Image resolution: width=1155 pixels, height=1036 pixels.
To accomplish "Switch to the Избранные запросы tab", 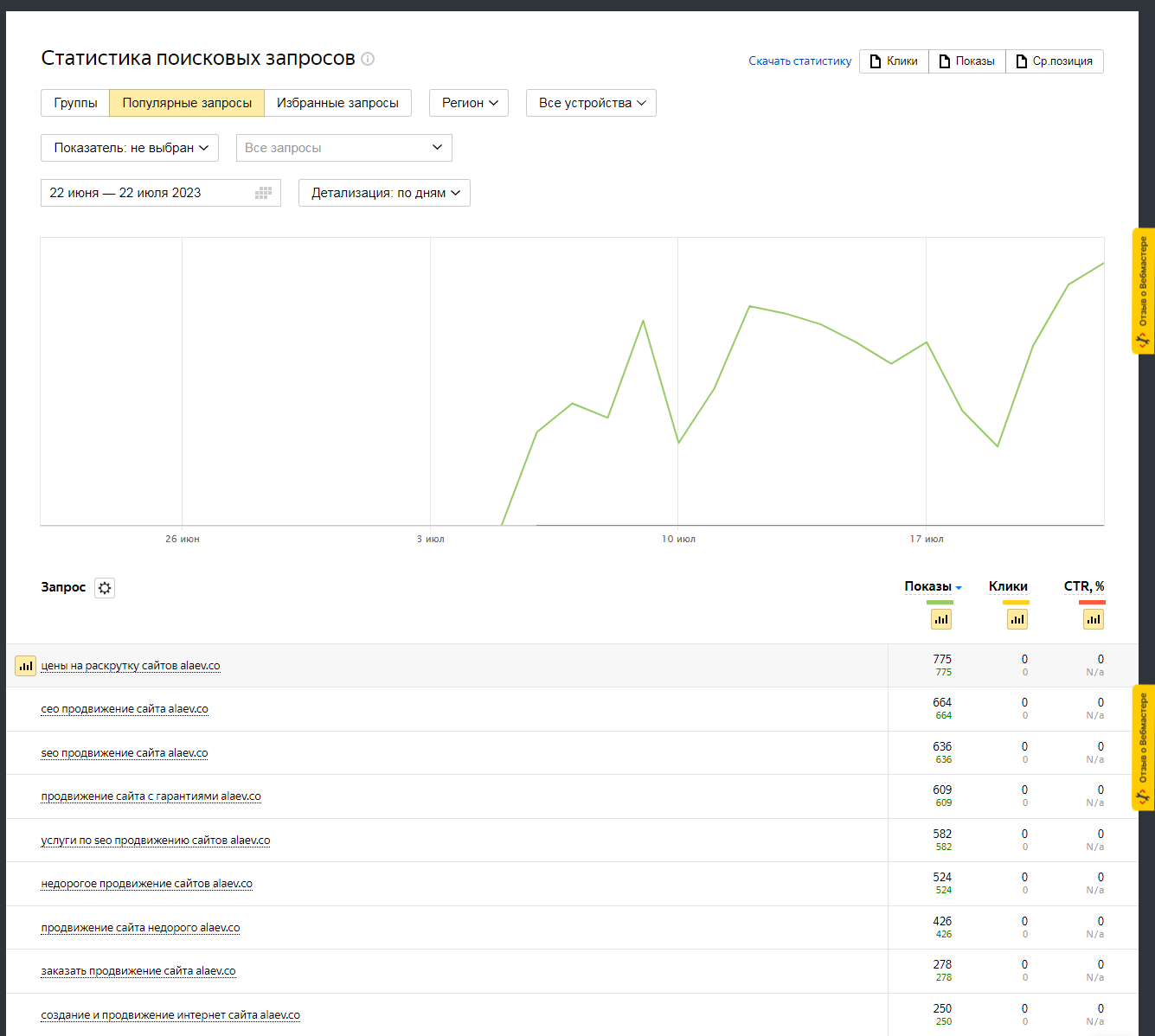I will (337, 103).
